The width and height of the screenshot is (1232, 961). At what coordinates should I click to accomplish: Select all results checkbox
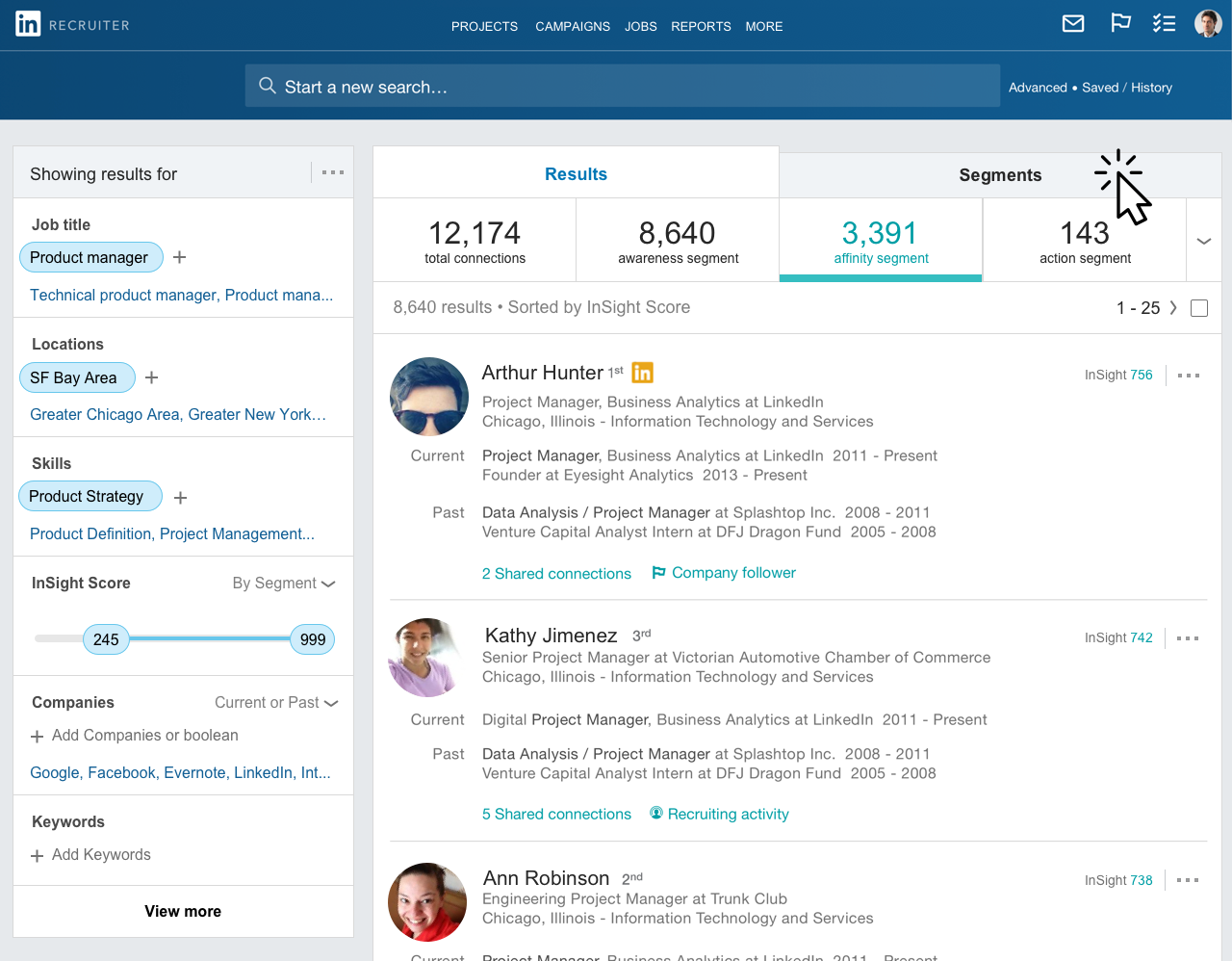point(1199,308)
